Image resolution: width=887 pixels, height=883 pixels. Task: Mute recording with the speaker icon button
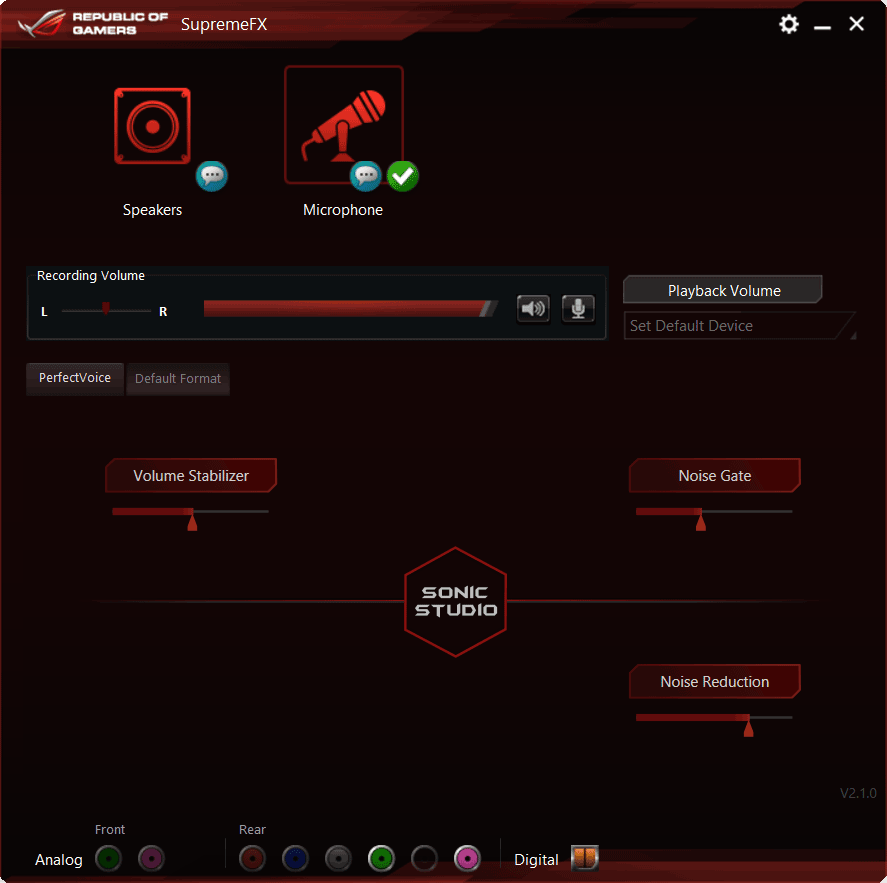pos(533,309)
